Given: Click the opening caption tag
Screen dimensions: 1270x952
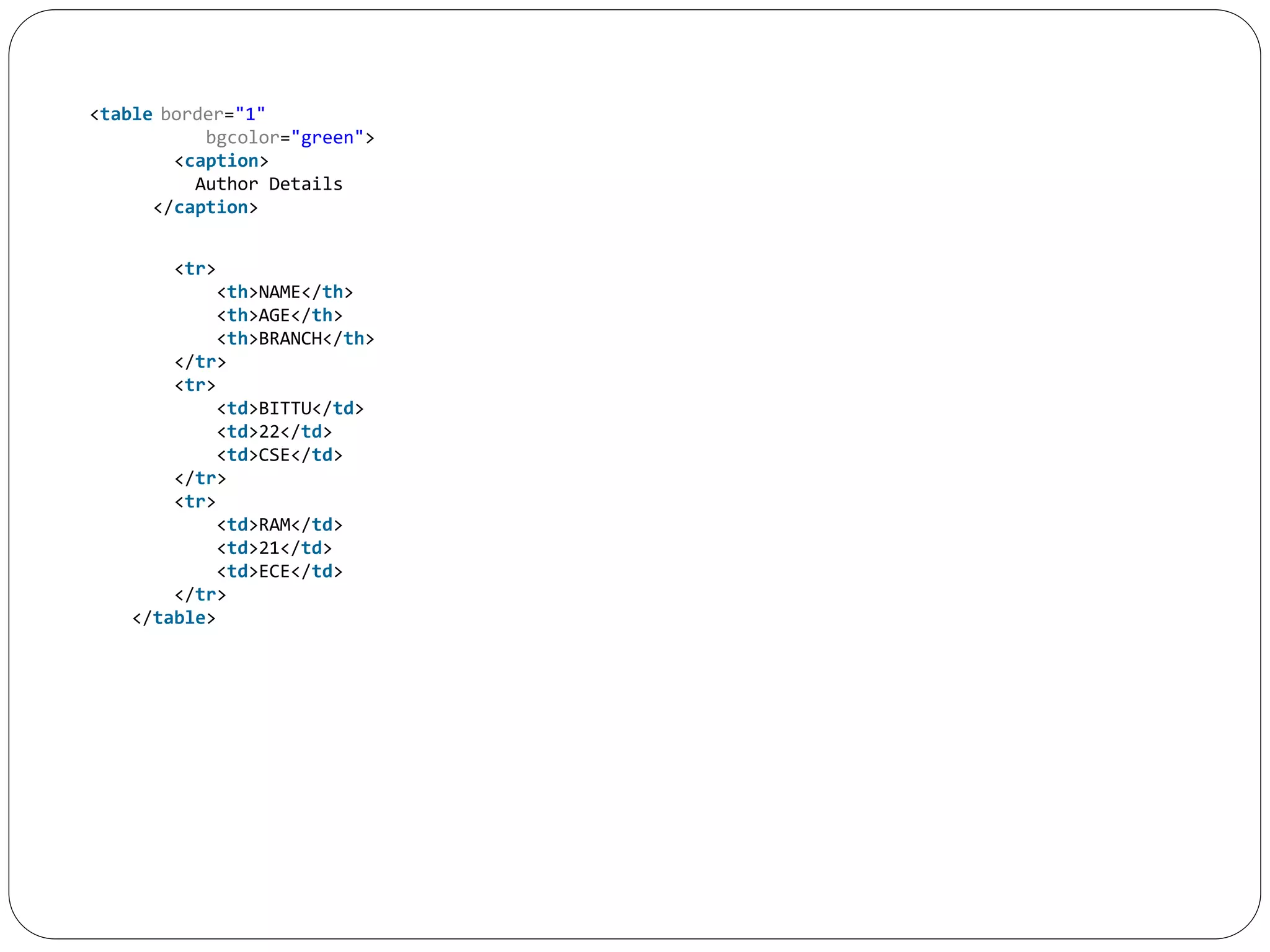Looking at the screenshot, I should tap(221, 161).
